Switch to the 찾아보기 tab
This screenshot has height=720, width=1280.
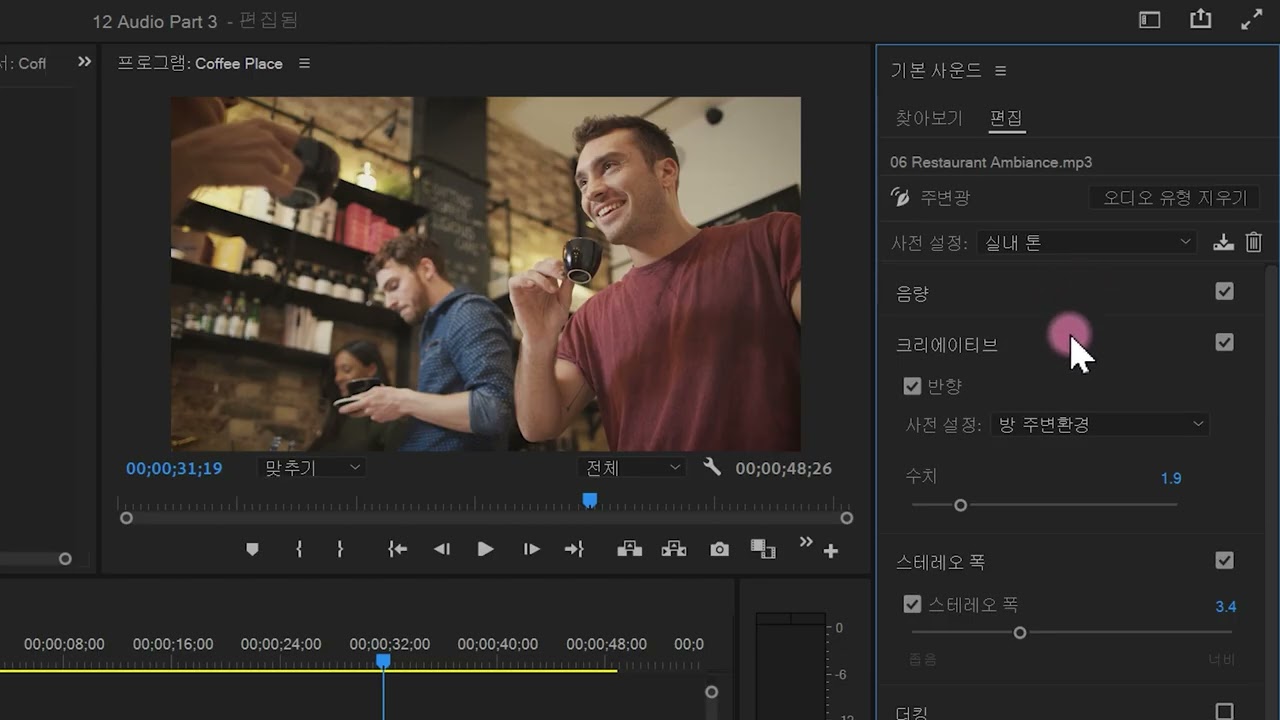click(x=928, y=118)
